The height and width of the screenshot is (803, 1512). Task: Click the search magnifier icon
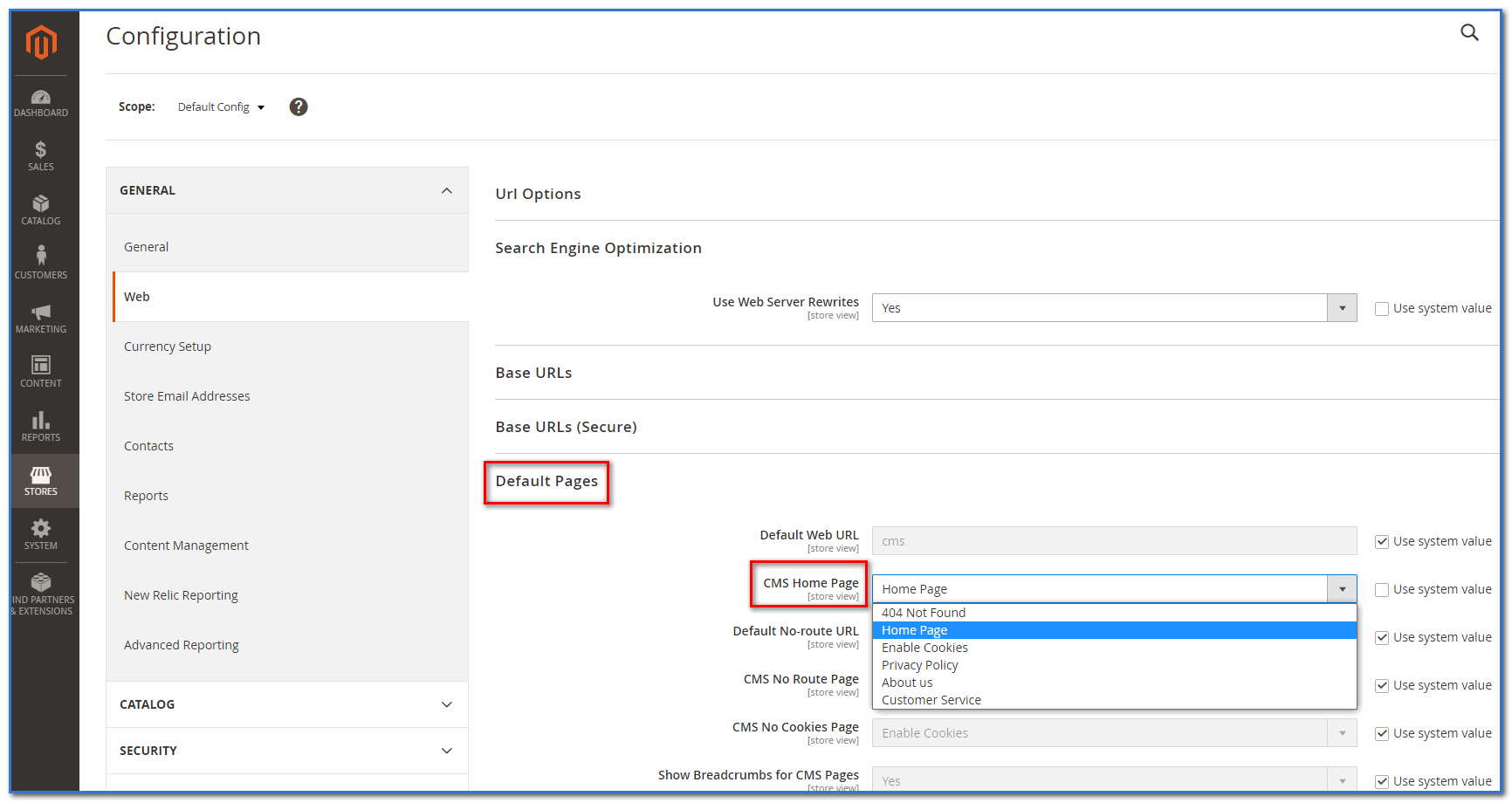click(x=1469, y=33)
